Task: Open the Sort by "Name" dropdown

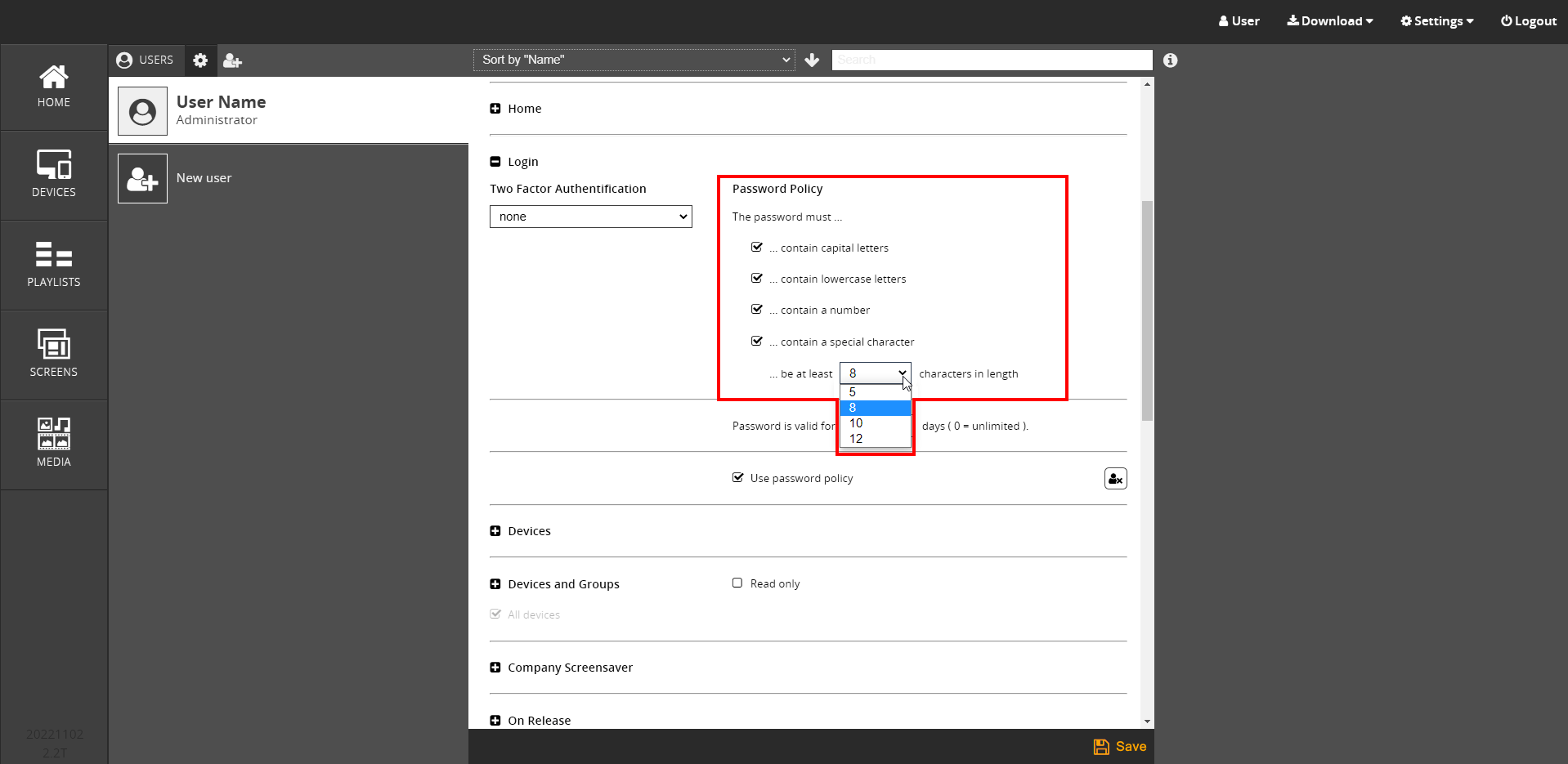Action: click(x=634, y=60)
